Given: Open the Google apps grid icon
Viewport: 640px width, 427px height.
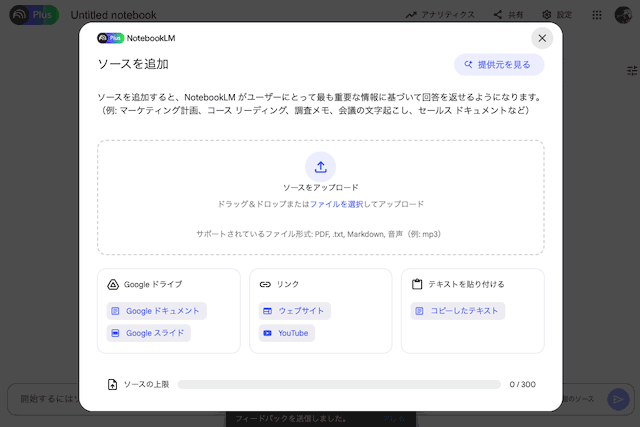Looking at the screenshot, I should [597, 15].
